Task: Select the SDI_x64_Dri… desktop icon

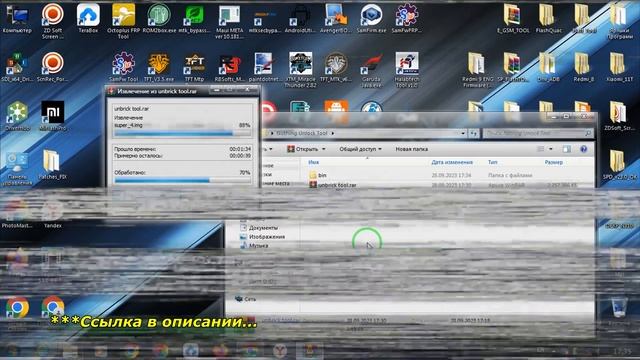Action: pos(17,67)
